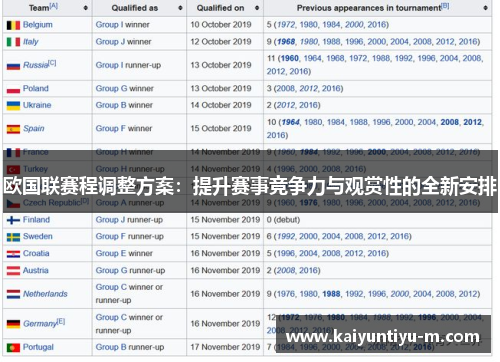Select '17 November 2019' date cell
This screenshot has height=362, width=500.
(225, 347)
